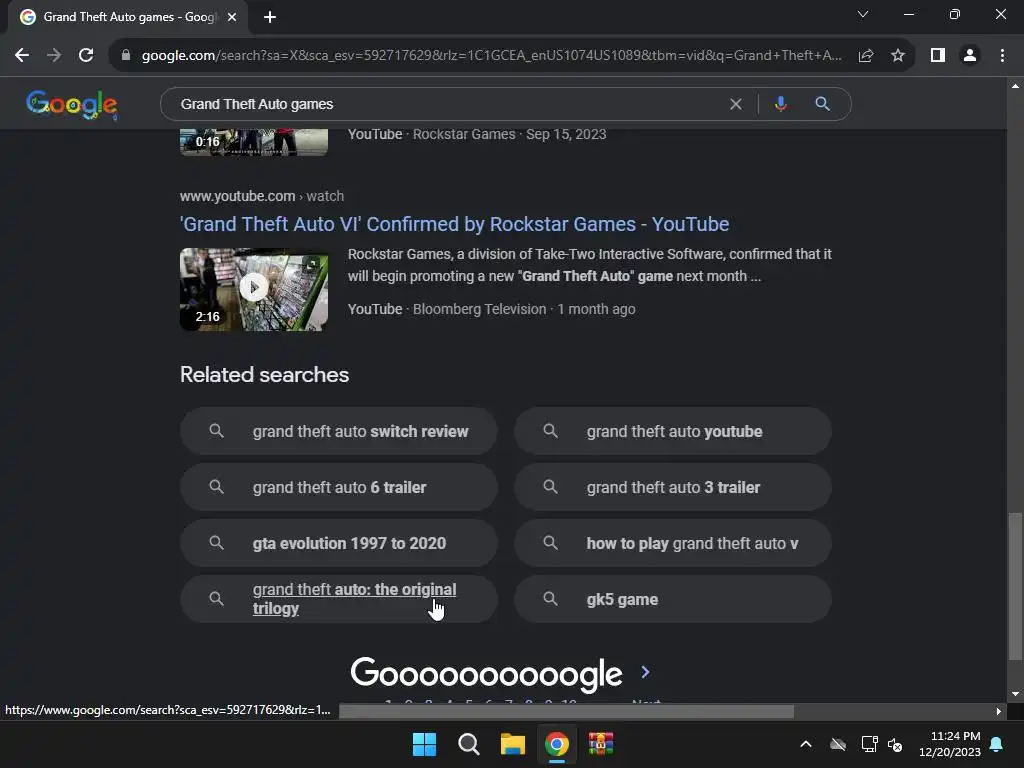This screenshot has height=768, width=1024.
Task: Open Chrome side panel icon
Action: 938,56
